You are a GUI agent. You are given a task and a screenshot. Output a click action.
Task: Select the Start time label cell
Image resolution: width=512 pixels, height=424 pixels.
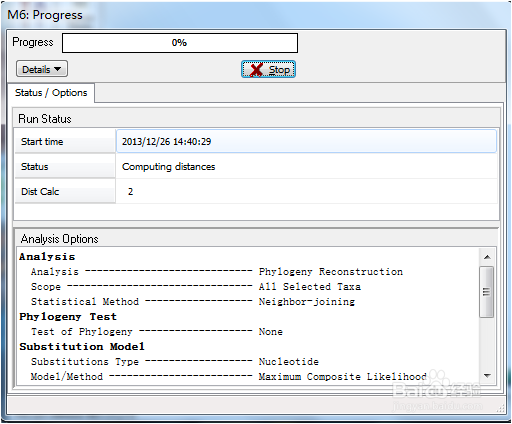coord(65,141)
